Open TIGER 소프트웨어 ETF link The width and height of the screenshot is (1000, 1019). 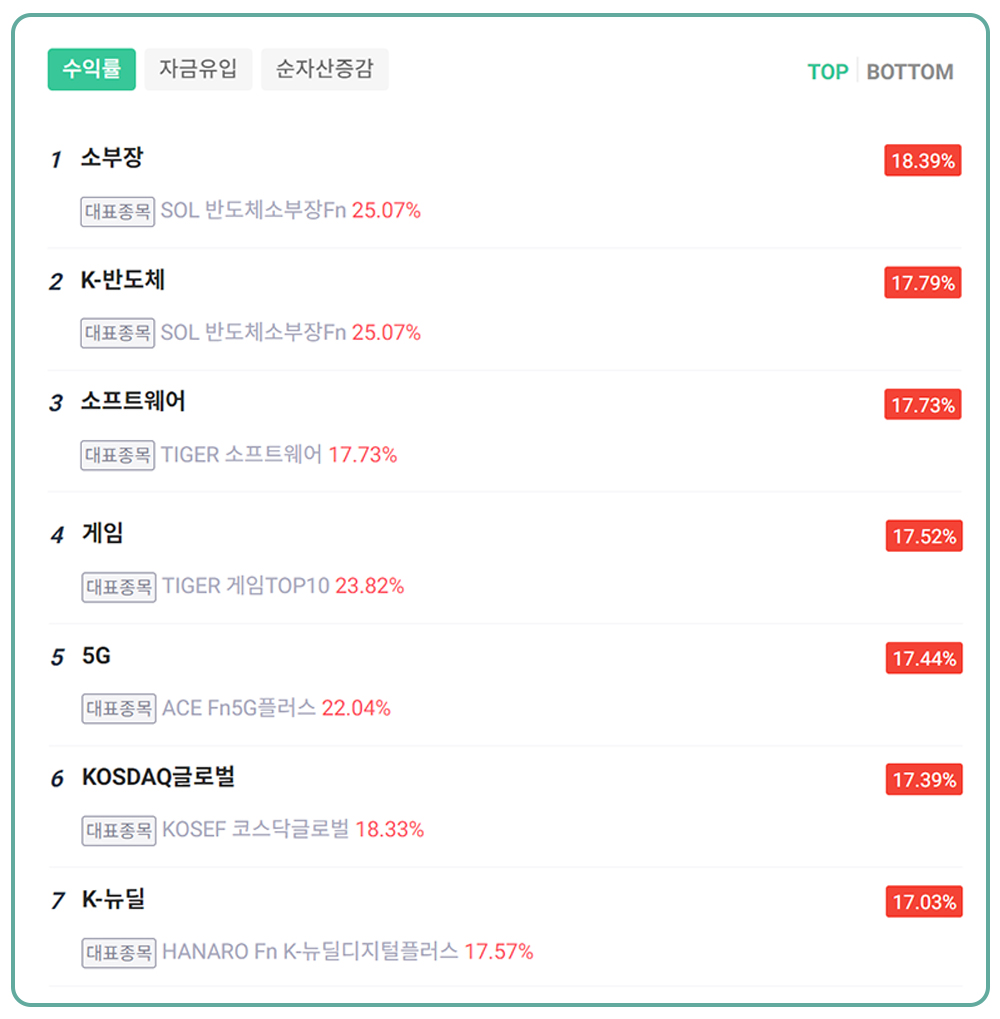[241, 455]
